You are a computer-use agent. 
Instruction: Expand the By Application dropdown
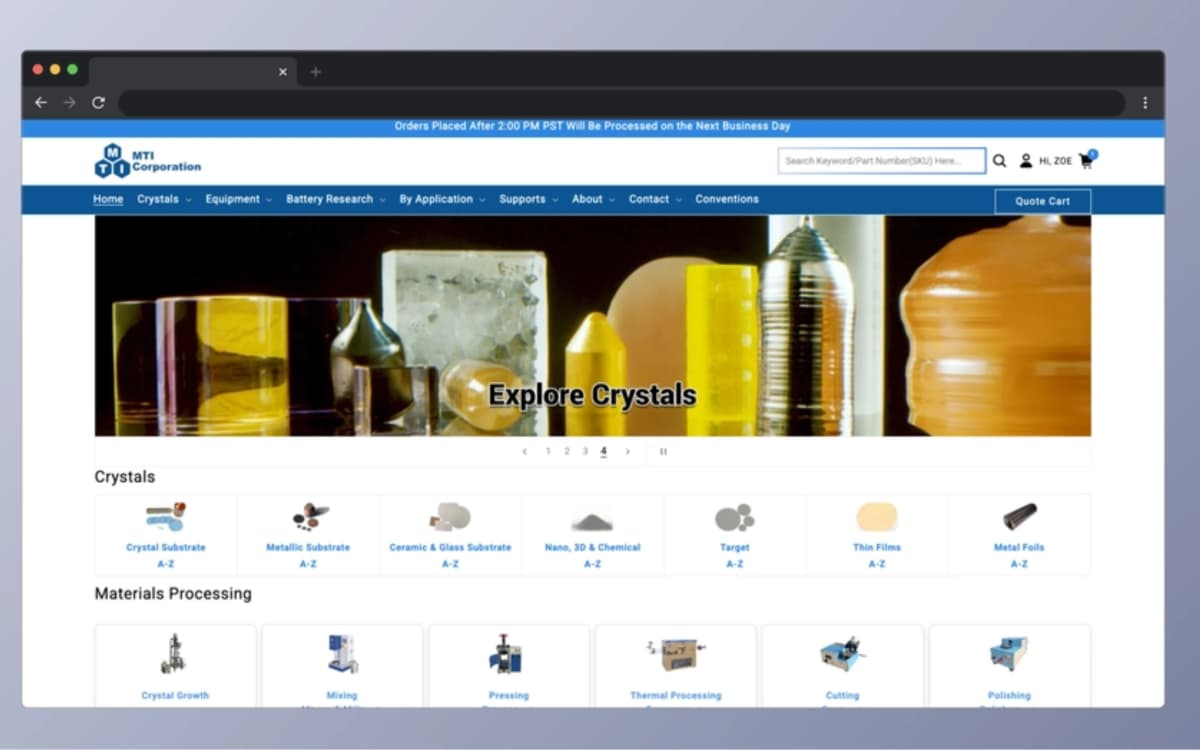(436, 199)
